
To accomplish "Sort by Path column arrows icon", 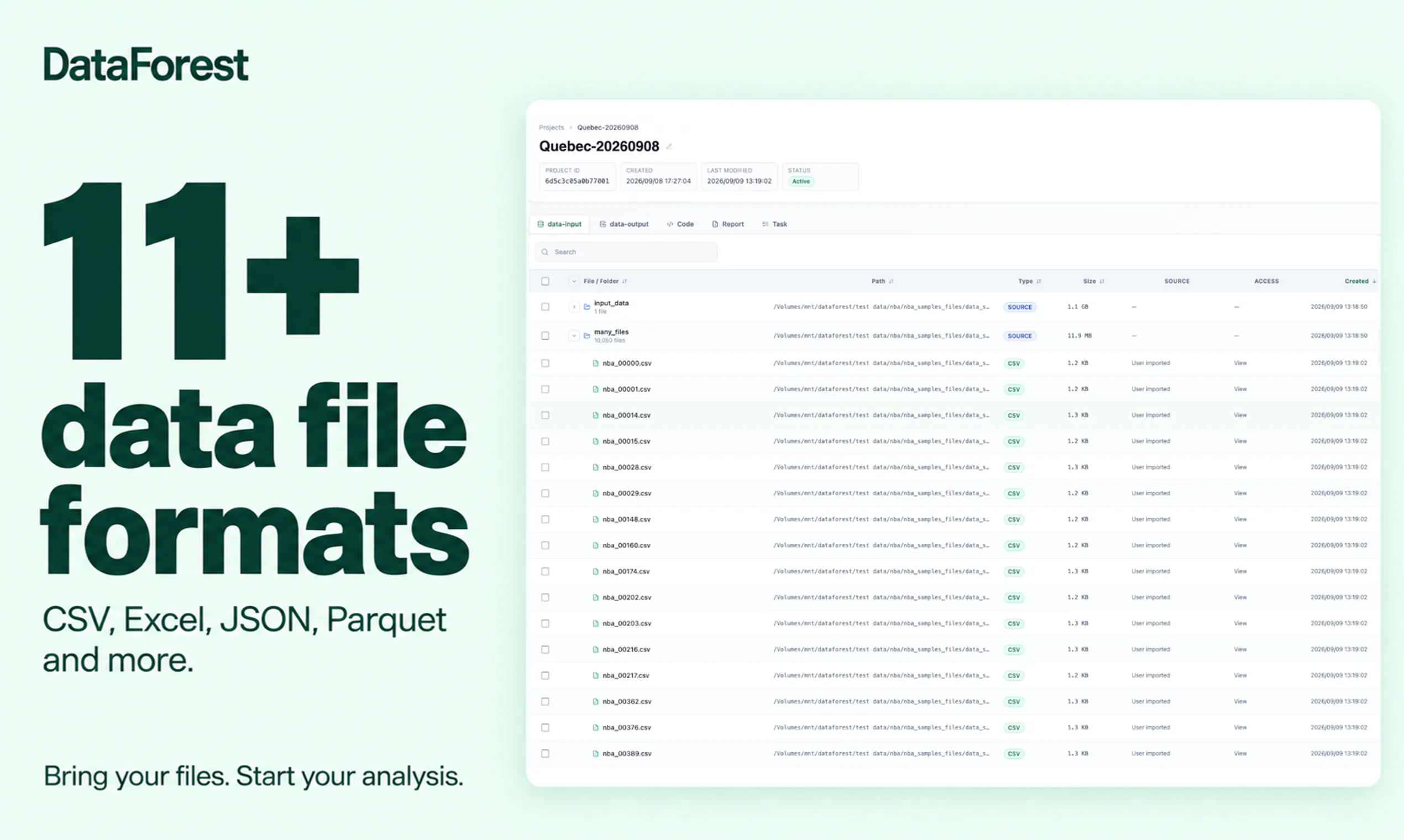I will pos(891,281).
